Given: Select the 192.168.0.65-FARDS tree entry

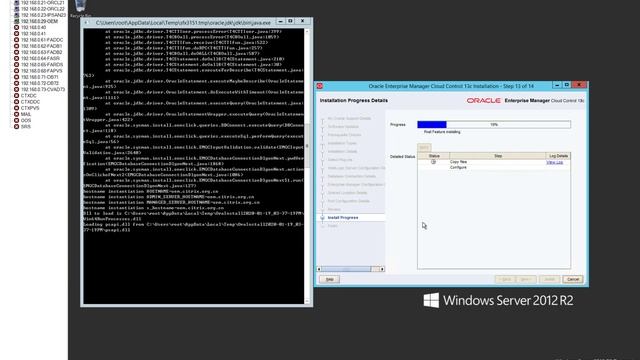Looking at the screenshot, I should click(42, 64).
